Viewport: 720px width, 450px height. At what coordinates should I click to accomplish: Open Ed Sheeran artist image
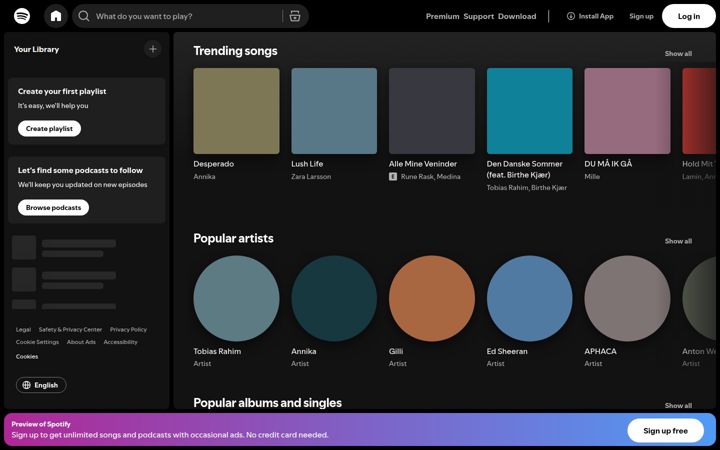pos(529,298)
